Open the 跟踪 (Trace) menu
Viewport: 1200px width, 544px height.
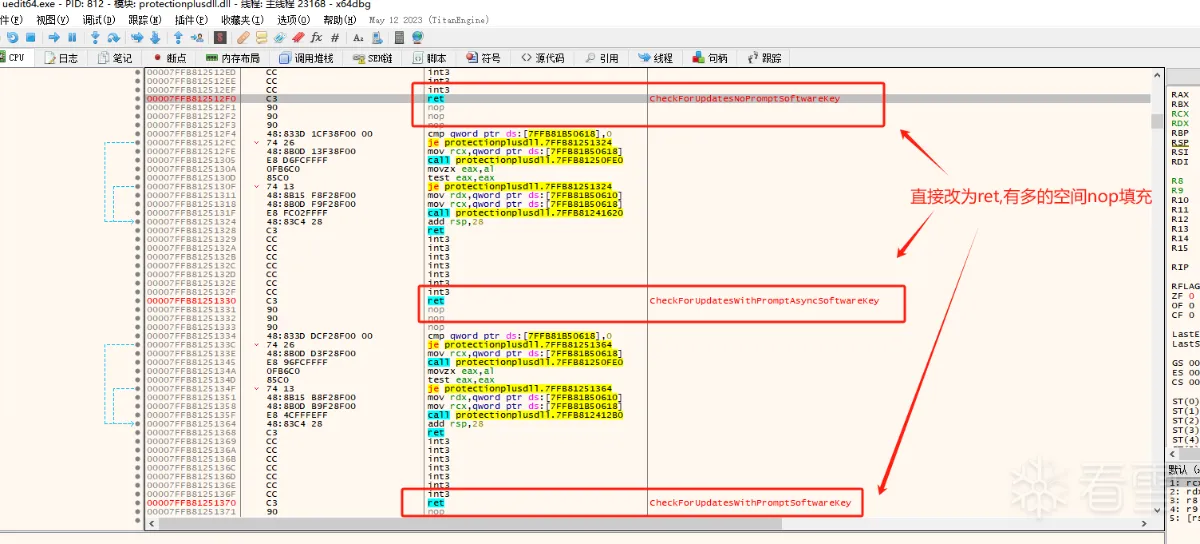[145, 20]
